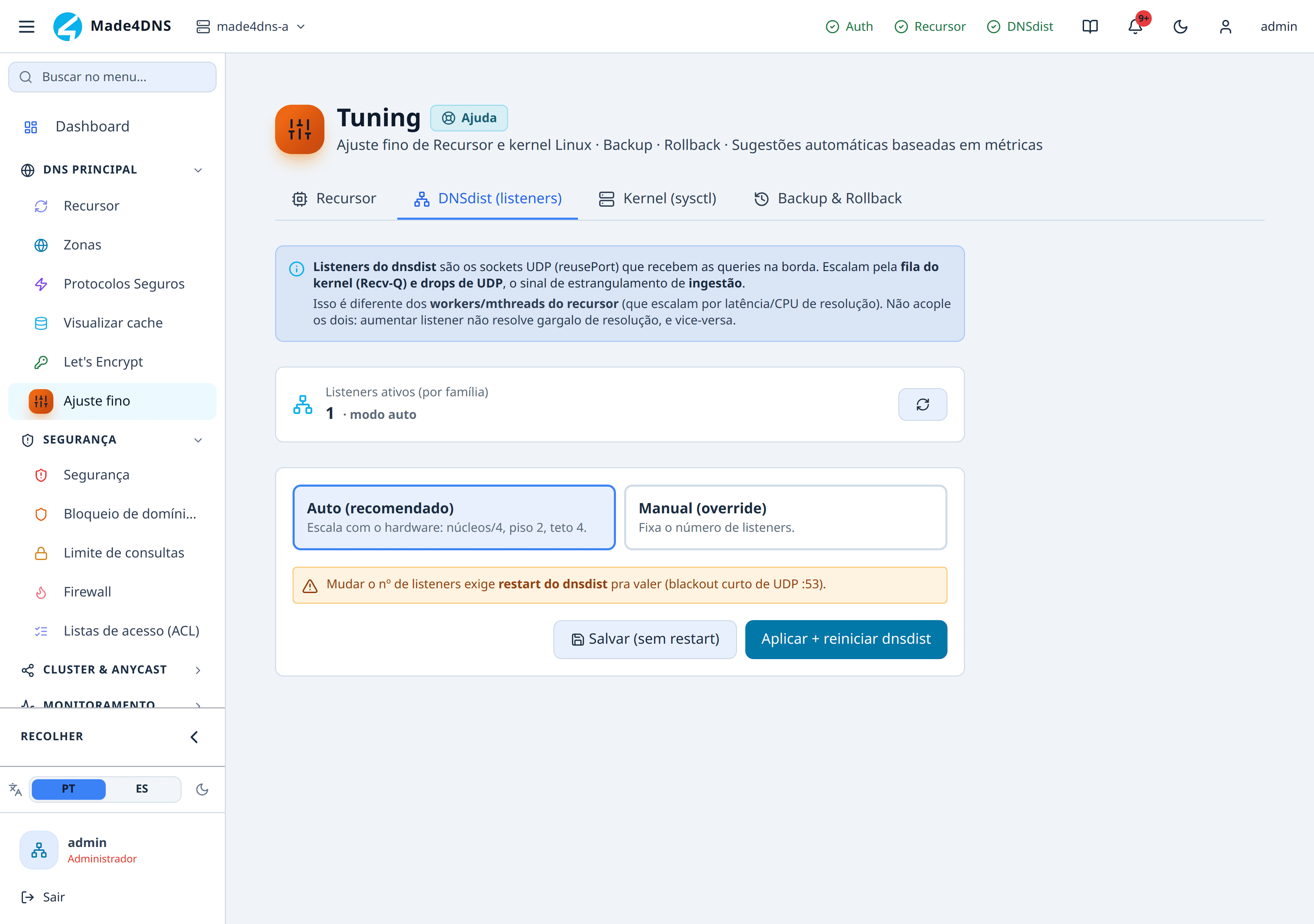Open the user profile icon

pyautogui.click(x=1225, y=26)
